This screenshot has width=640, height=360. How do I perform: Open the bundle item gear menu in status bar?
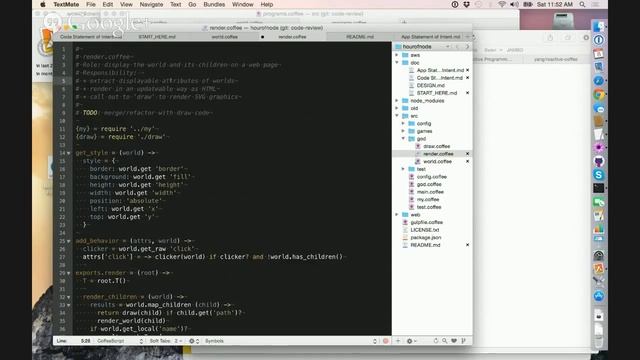[x=194, y=341]
